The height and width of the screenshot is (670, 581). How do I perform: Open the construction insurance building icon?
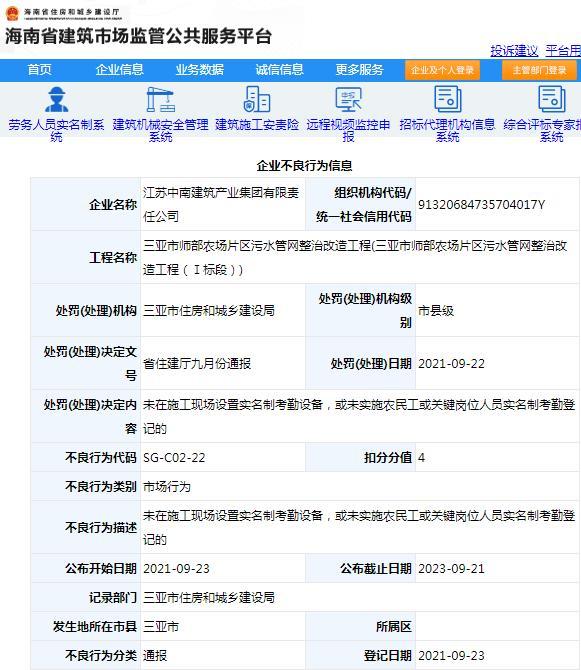click(x=257, y=99)
